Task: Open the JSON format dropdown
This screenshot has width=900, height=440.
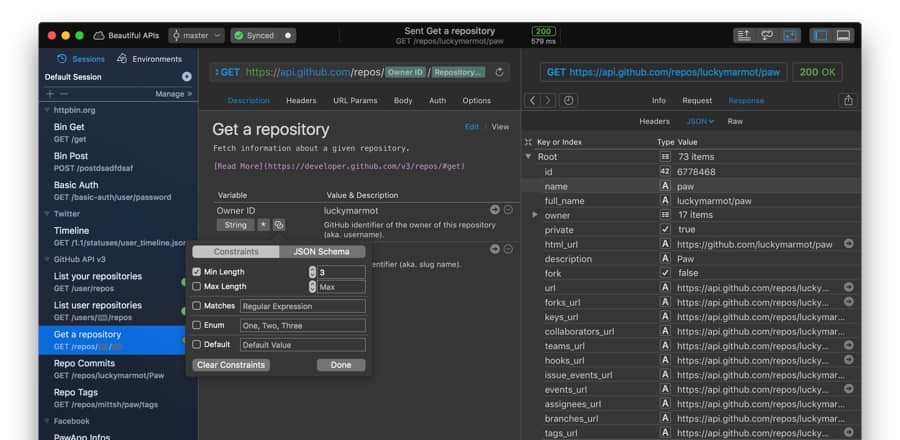Action: pyautogui.click(x=700, y=121)
